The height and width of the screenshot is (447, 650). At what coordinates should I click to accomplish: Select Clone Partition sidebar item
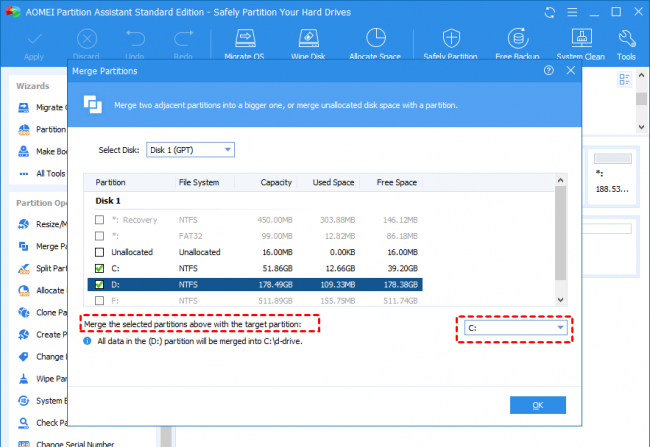coord(43,312)
